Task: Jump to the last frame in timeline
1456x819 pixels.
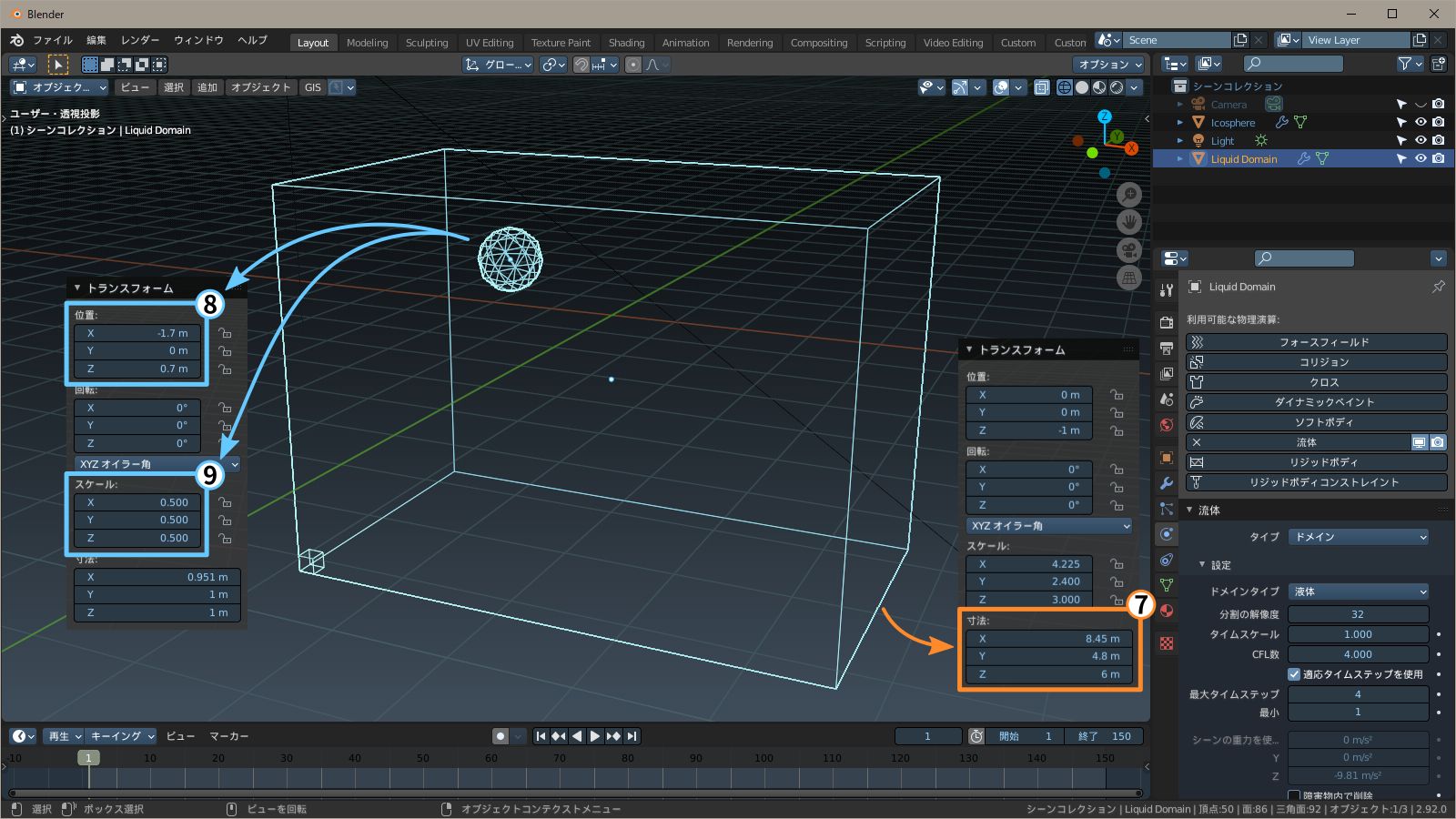Action: click(x=632, y=736)
